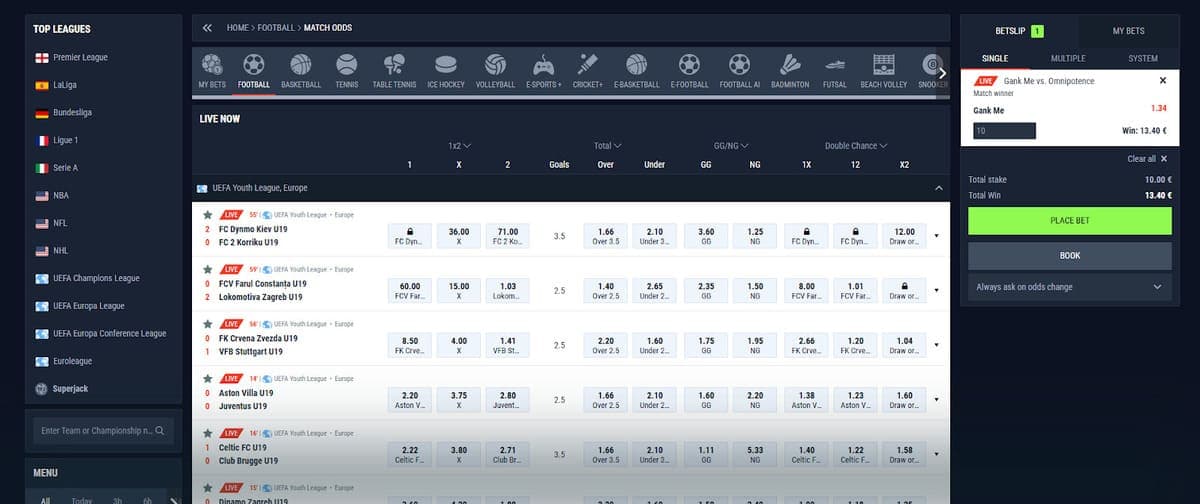Favorite Celtic FC U19 match star
Image resolution: width=1200 pixels, height=504 pixels.
207,434
